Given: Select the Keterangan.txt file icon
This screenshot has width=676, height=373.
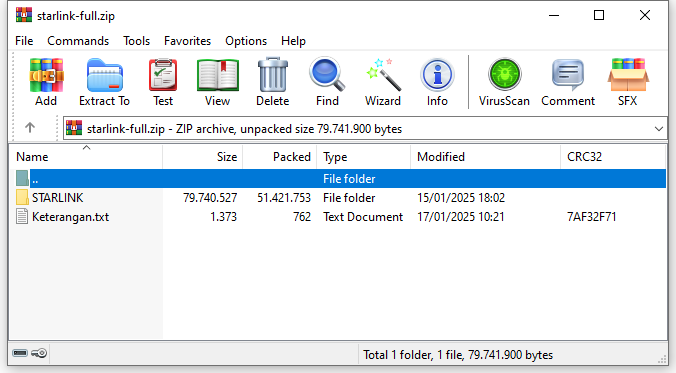Looking at the screenshot, I should [x=22, y=216].
